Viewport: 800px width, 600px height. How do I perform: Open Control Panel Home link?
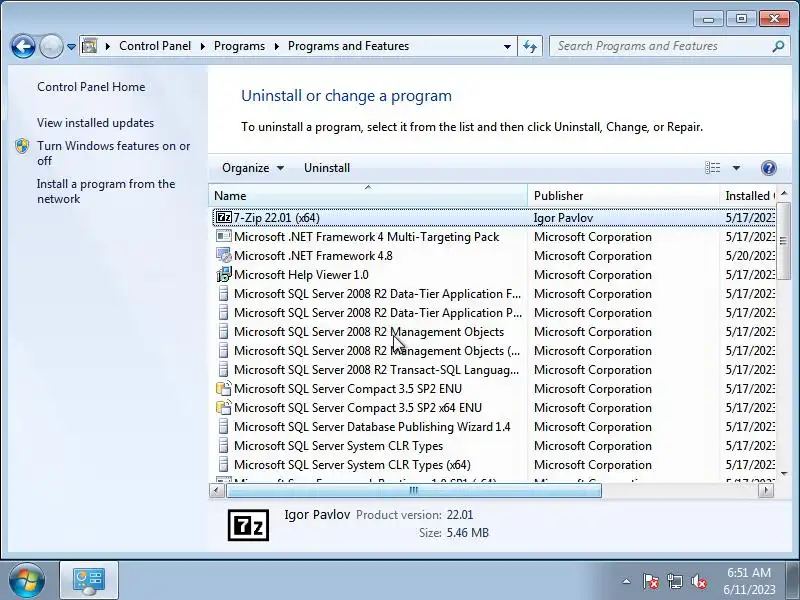pos(91,87)
